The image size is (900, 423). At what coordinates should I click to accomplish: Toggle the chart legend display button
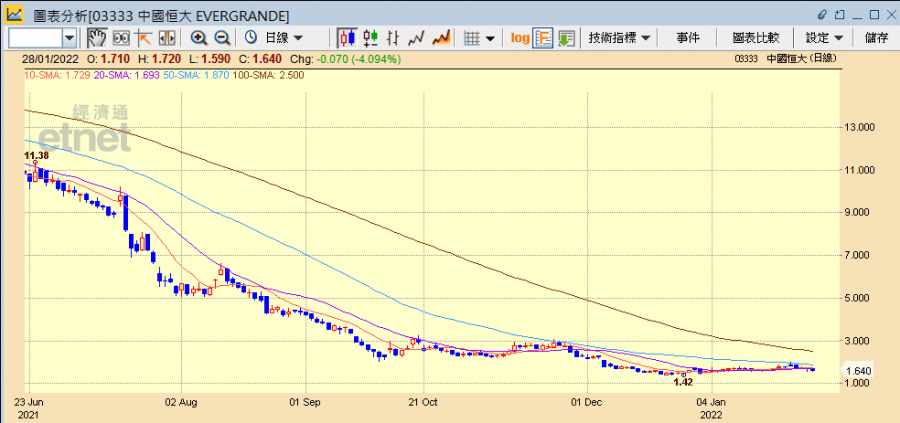pos(543,37)
